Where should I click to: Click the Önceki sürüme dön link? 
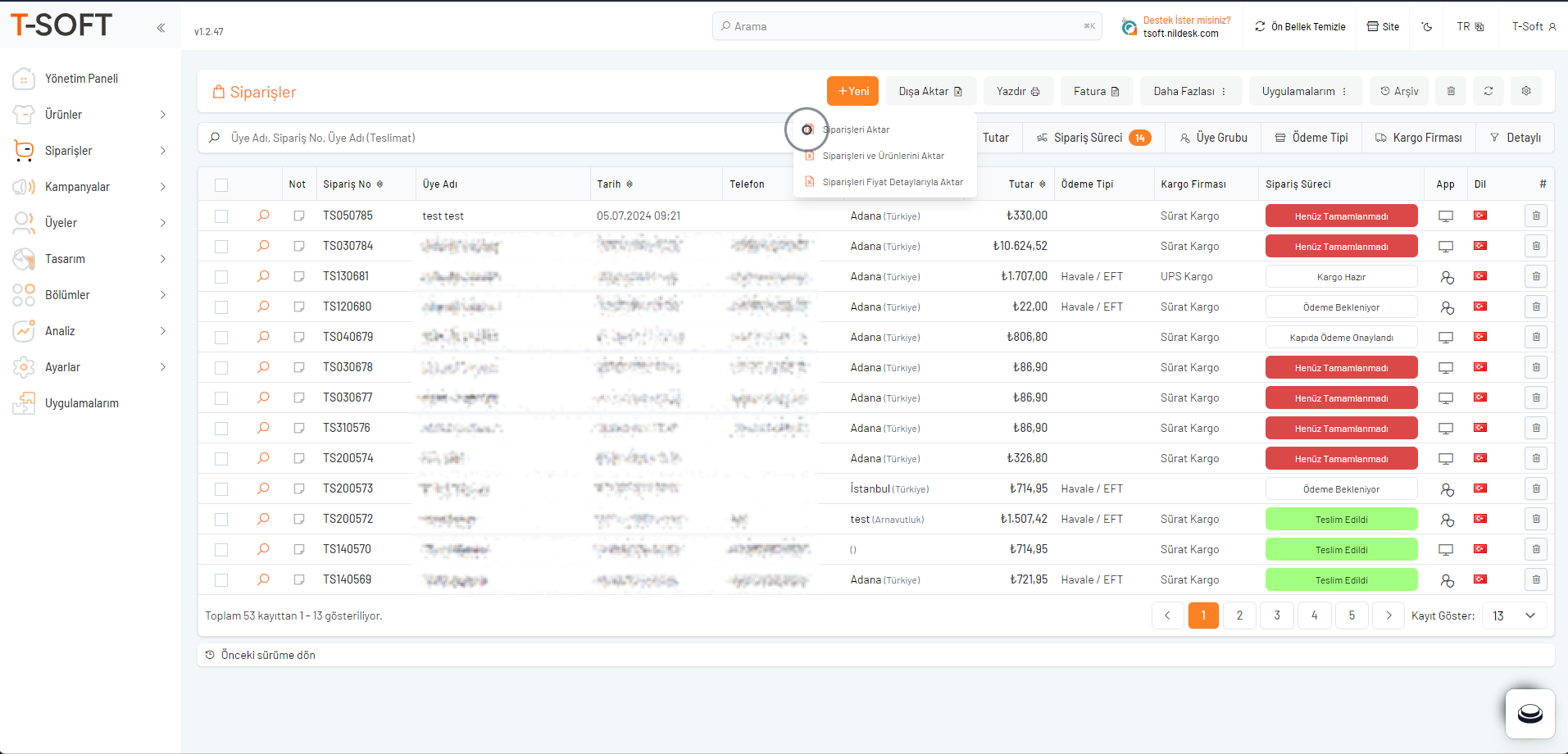[267, 655]
